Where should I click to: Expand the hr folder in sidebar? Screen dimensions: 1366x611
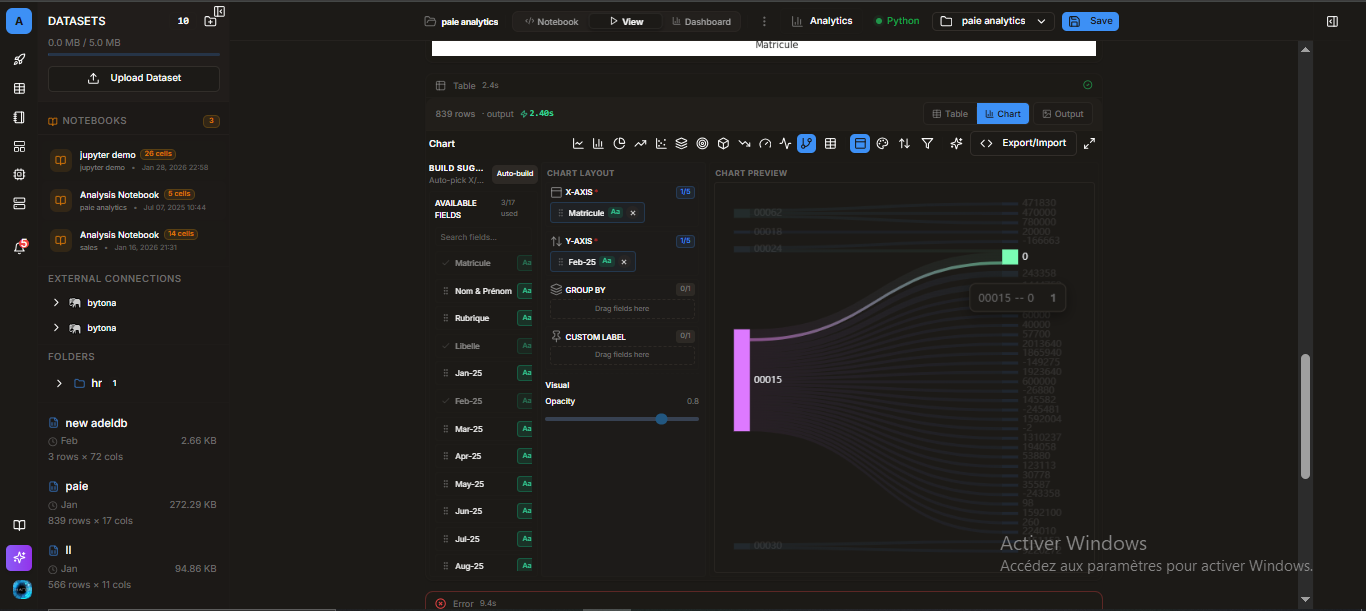[58, 382]
